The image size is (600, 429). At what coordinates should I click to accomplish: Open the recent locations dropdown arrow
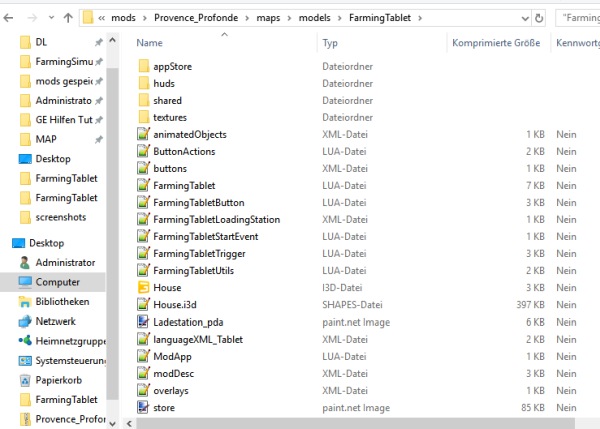pos(49,17)
